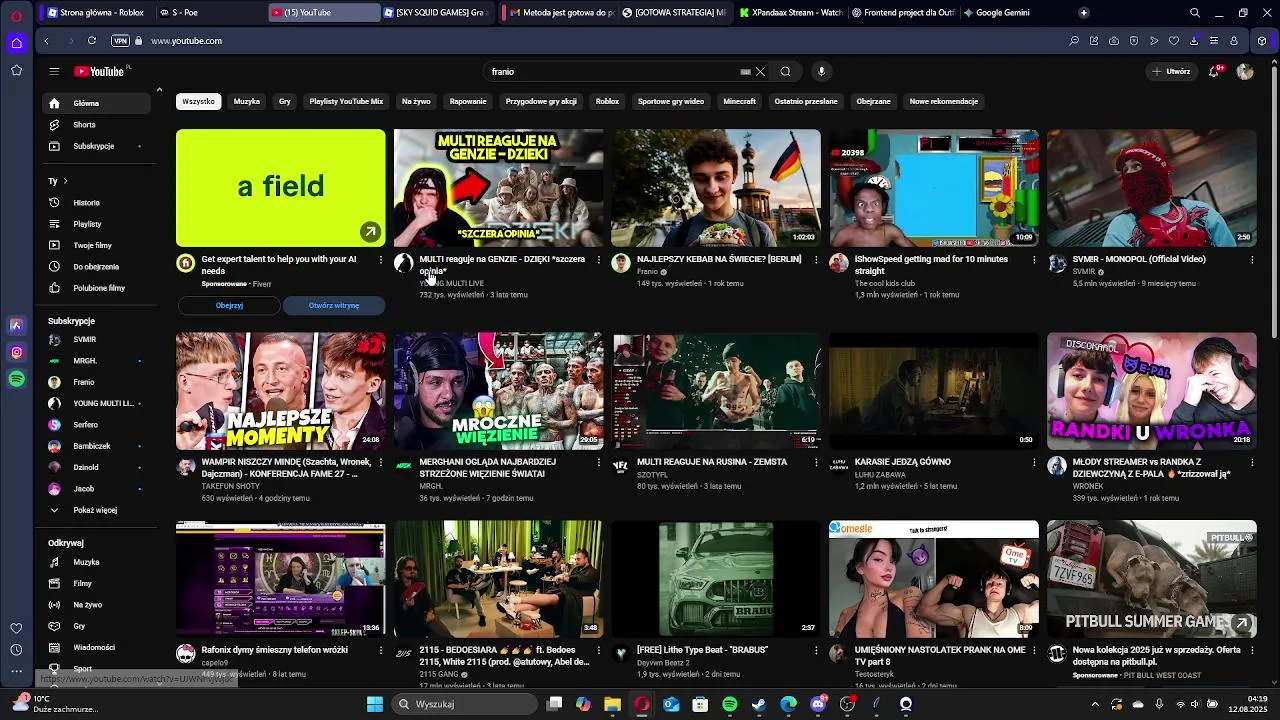Open the on-screen keyboard icon in search box
The image size is (1280, 720).
pos(745,72)
